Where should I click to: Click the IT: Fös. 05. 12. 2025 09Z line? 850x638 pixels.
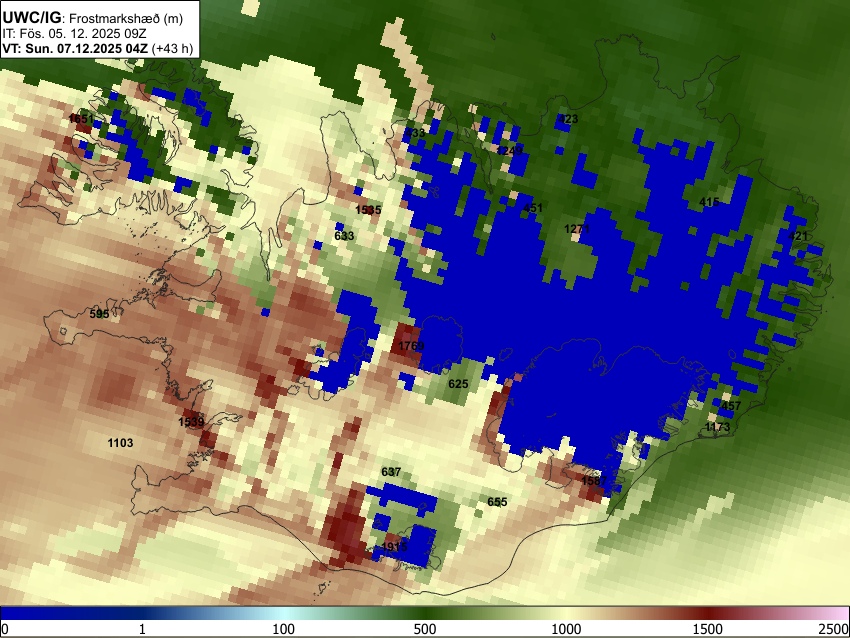[74, 34]
